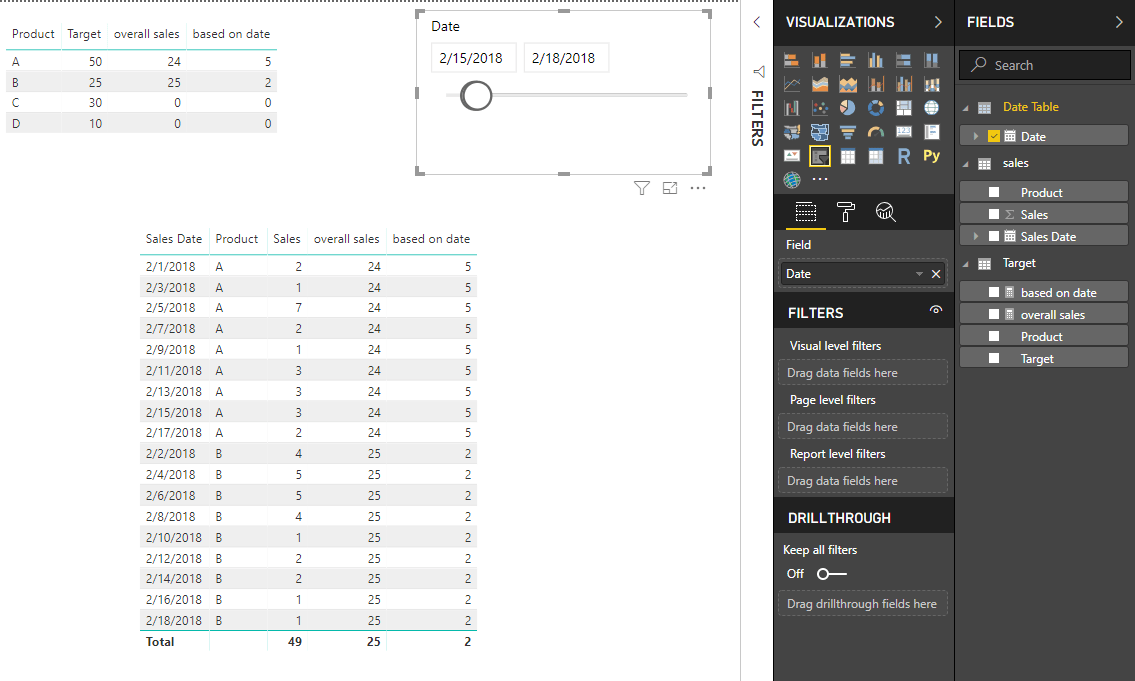Select the Python visual
The width and height of the screenshot is (1135, 681).
pyautogui.click(x=932, y=156)
